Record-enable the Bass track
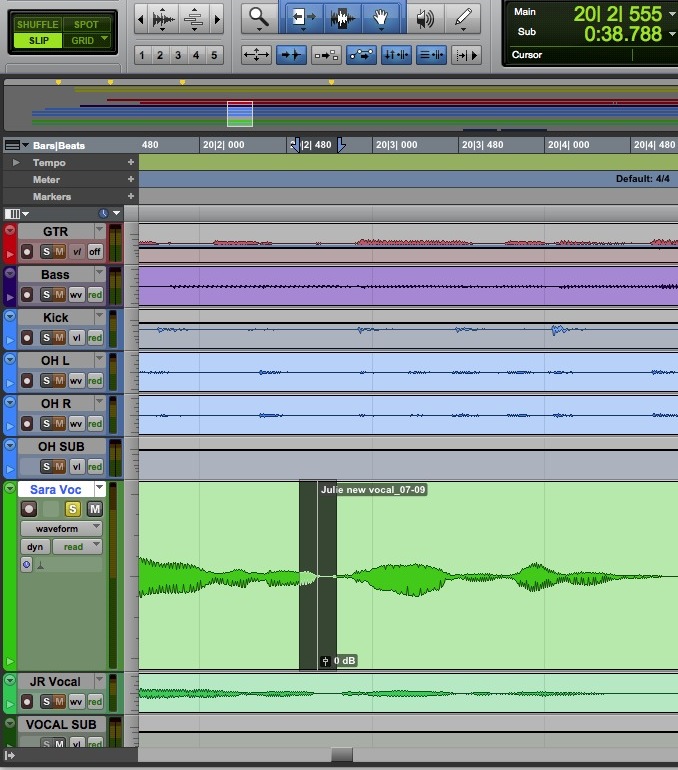The width and height of the screenshot is (678, 770). (27, 294)
